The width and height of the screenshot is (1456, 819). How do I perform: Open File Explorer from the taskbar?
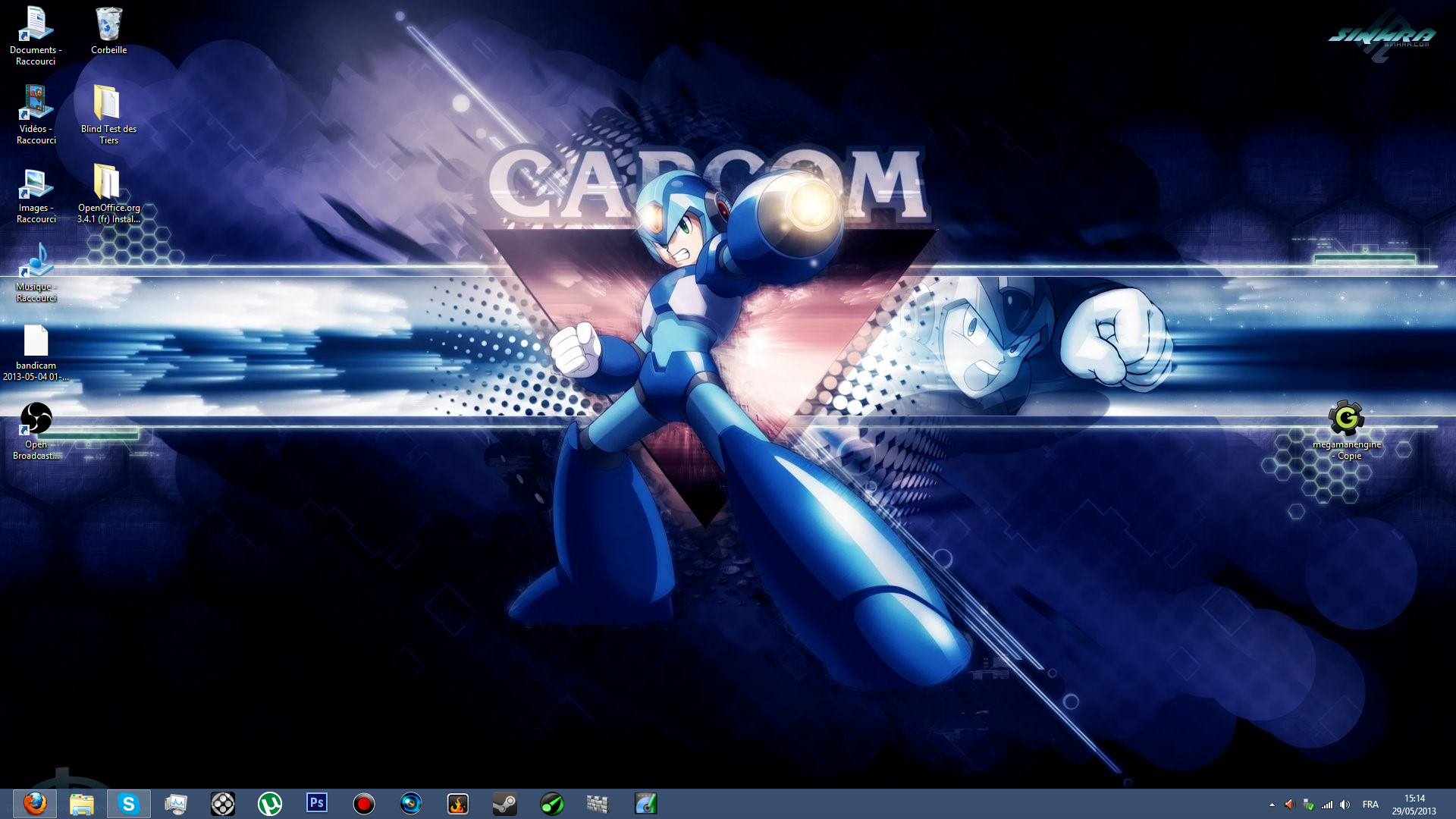(x=82, y=804)
